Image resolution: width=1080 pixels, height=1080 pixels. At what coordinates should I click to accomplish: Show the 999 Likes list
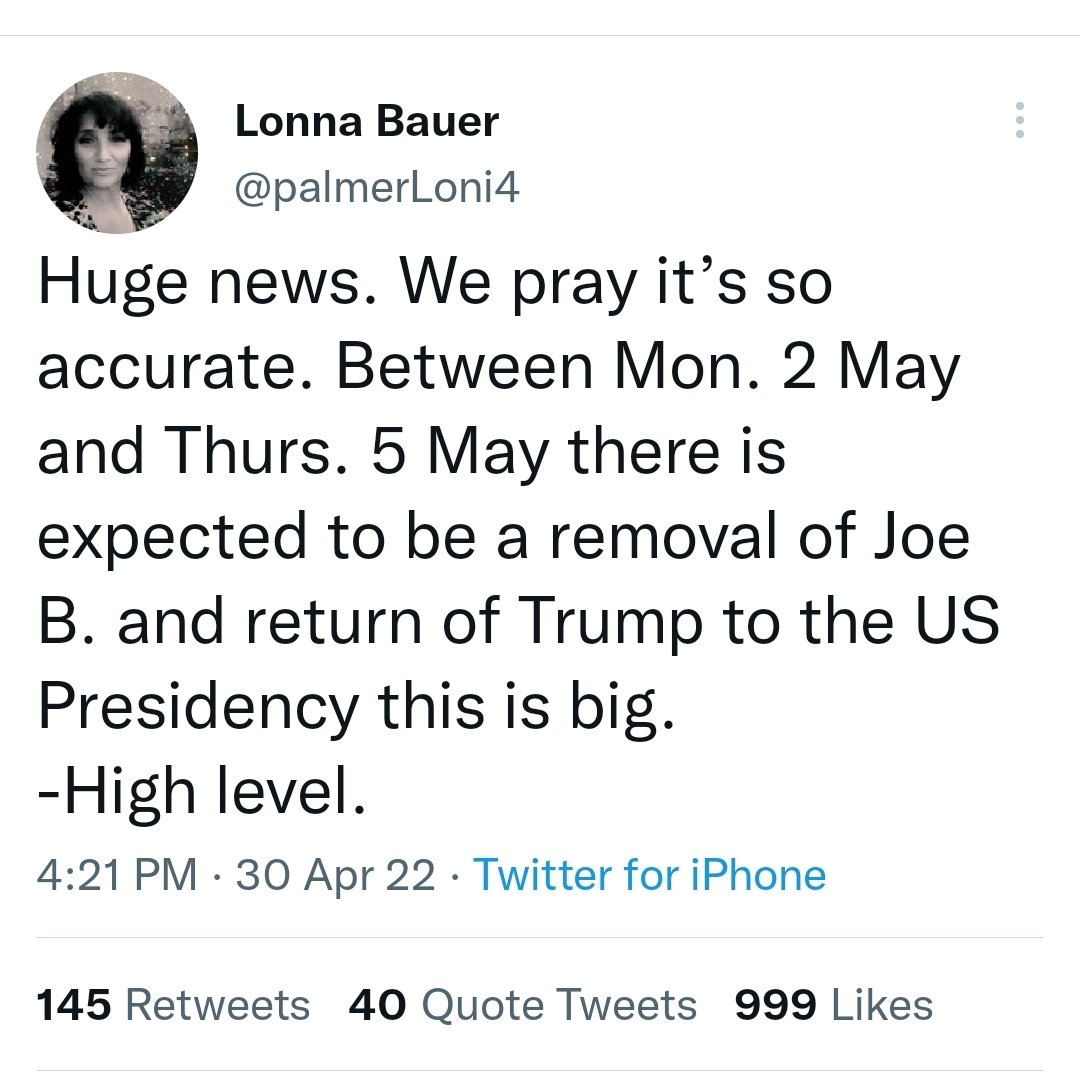(x=833, y=1005)
